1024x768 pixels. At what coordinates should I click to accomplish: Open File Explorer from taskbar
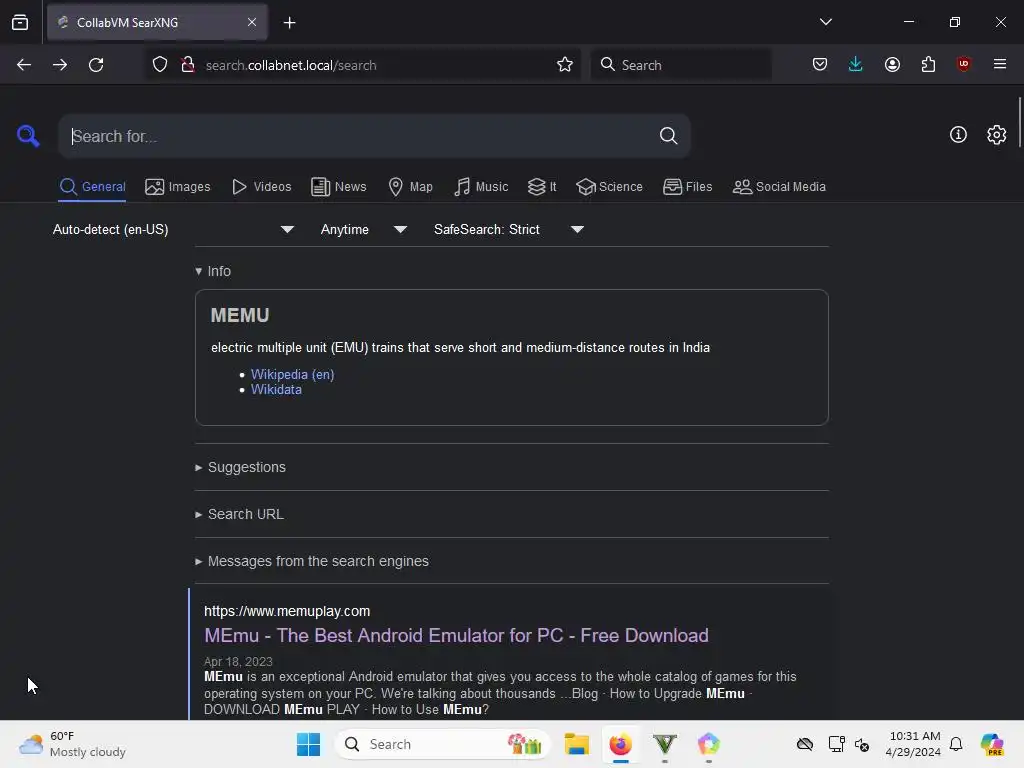577,744
